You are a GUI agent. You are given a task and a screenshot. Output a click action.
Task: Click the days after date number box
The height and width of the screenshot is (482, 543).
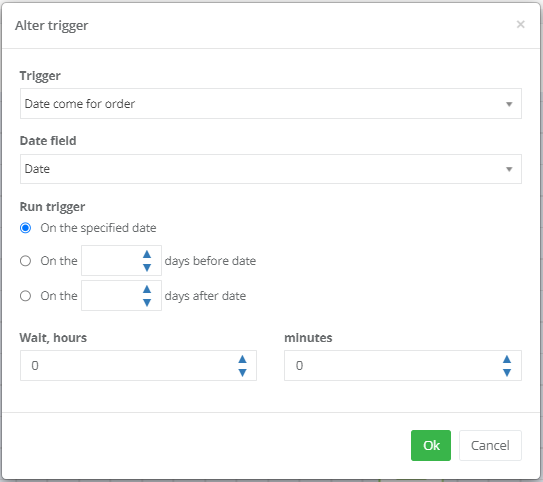[121, 296]
